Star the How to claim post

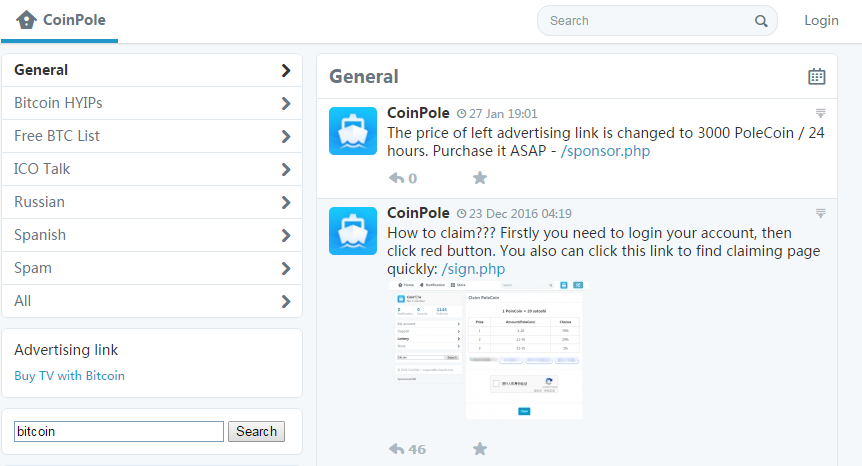click(480, 449)
